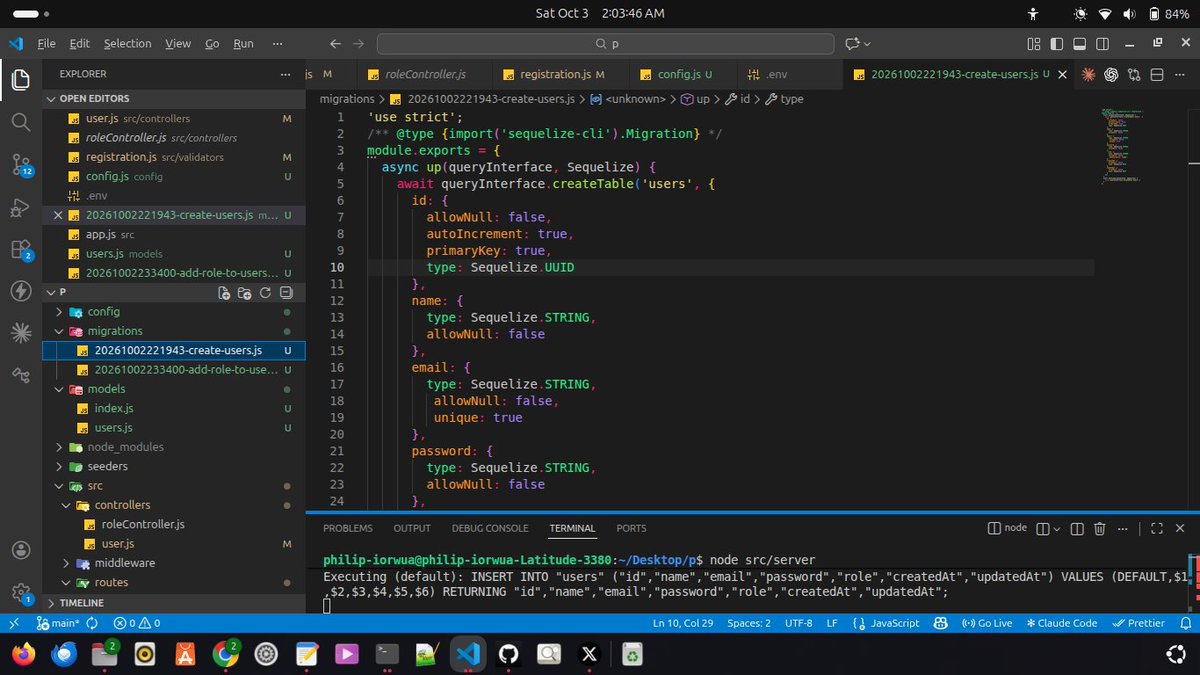The height and width of the screenshot is (675, 1200).
Task: Open the Extensions view in activity bar
Action: tap(20, 249)
